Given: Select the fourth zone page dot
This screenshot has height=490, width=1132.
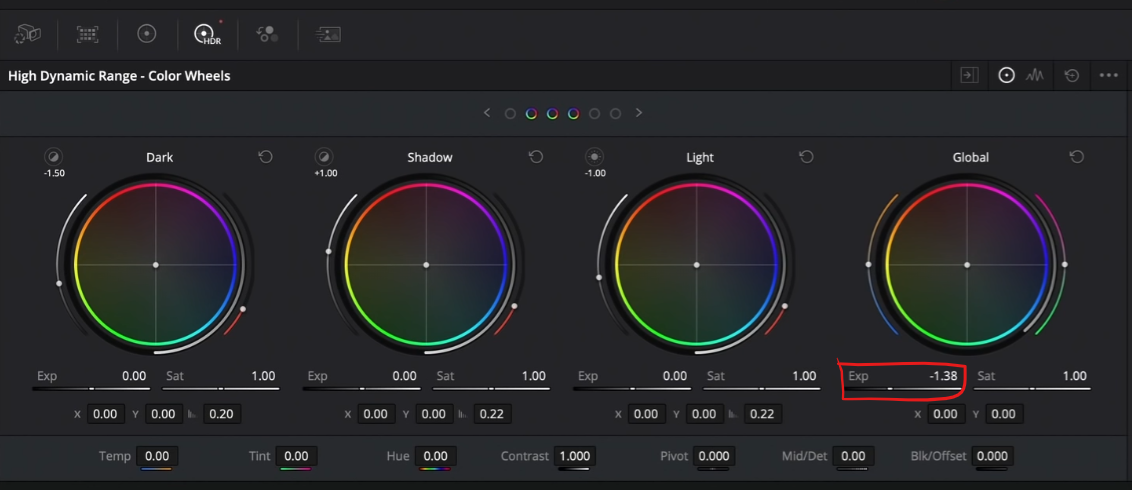Looking at the screenshot, I should point(573,113).
